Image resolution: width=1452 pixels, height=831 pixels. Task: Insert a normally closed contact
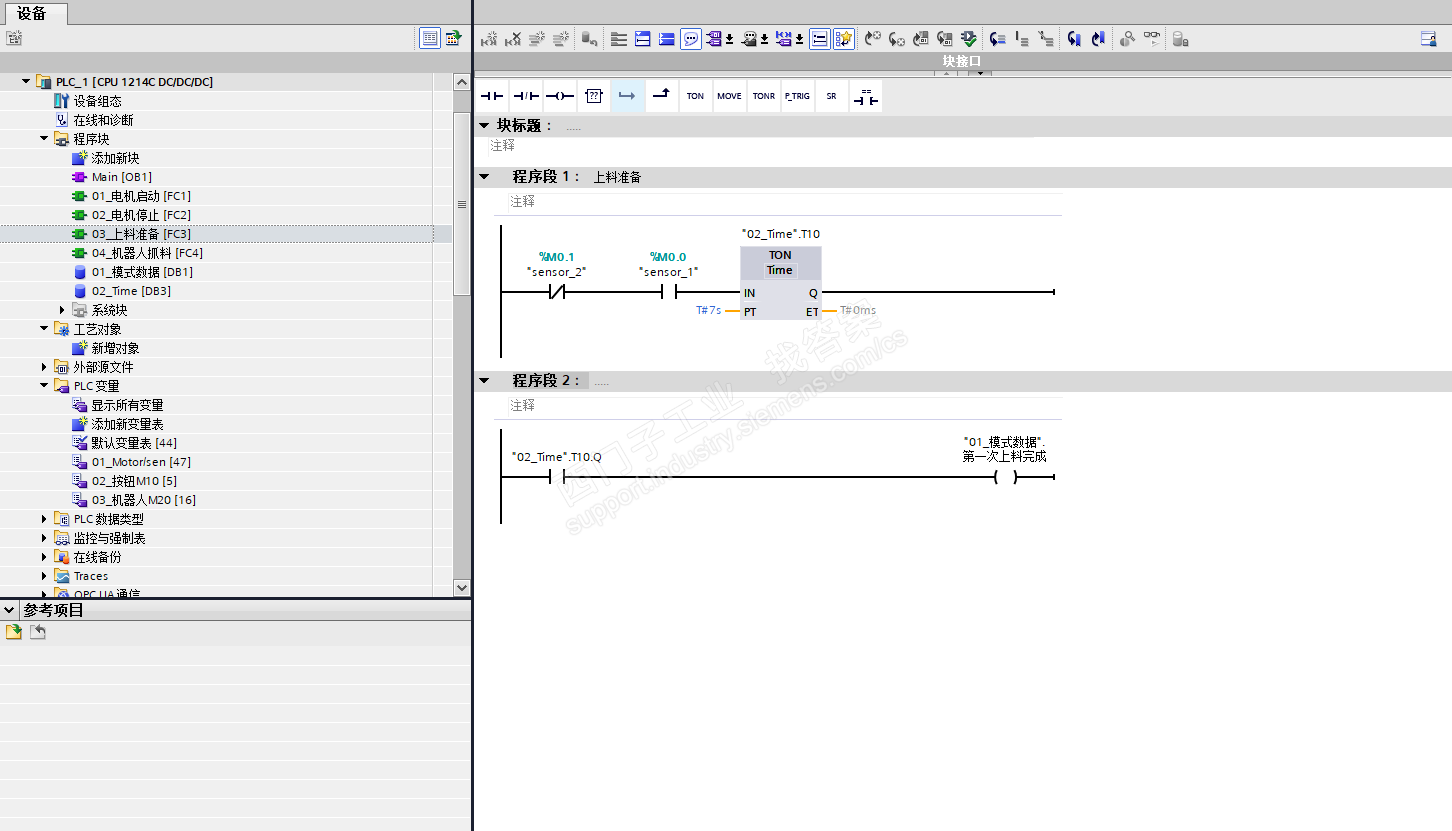(526, 96)
